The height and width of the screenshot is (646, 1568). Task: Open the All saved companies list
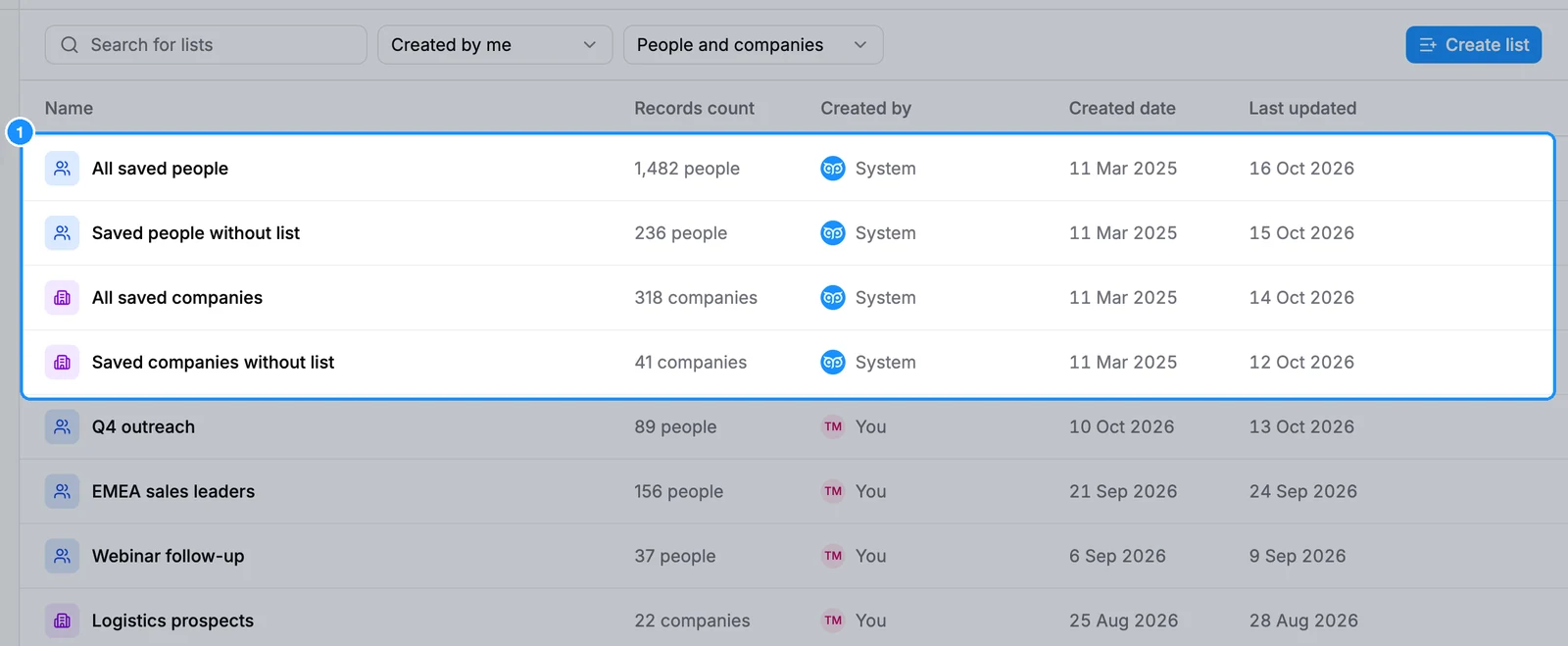177,298
